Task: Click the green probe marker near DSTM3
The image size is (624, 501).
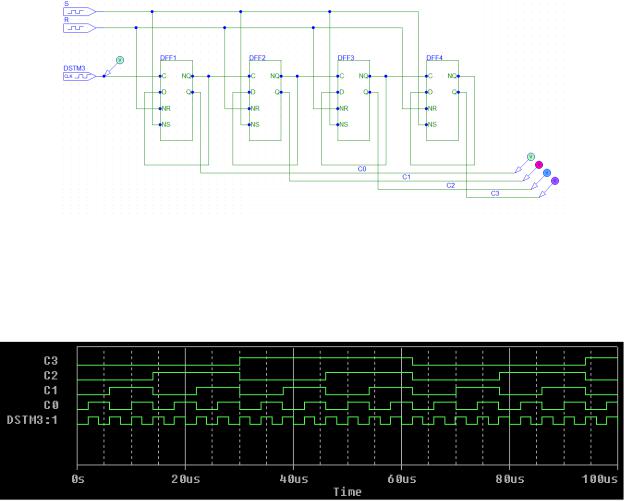Action: (x=120, y=60)
